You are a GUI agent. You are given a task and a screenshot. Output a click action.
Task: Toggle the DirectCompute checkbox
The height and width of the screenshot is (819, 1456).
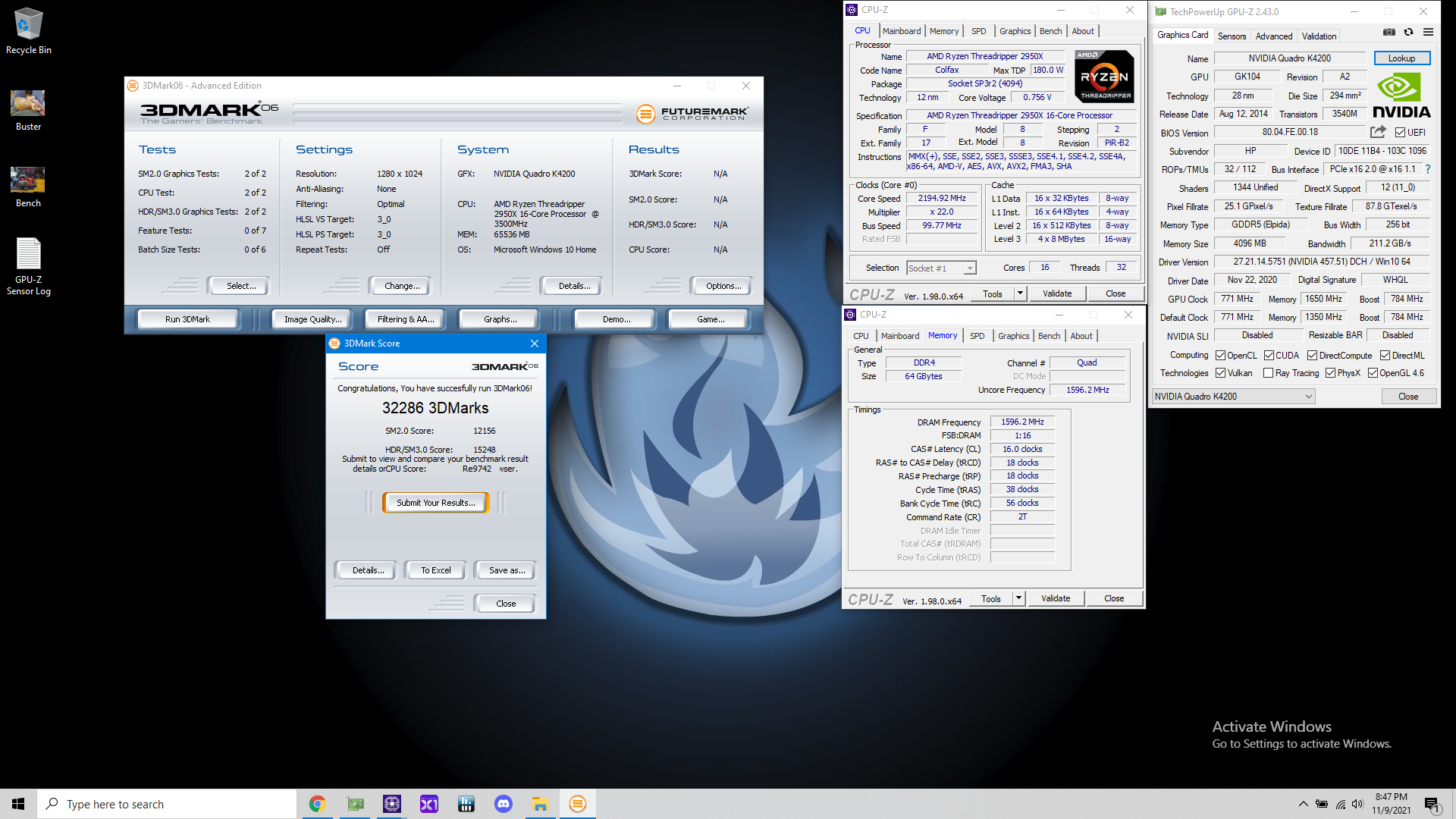point(1312,356)
